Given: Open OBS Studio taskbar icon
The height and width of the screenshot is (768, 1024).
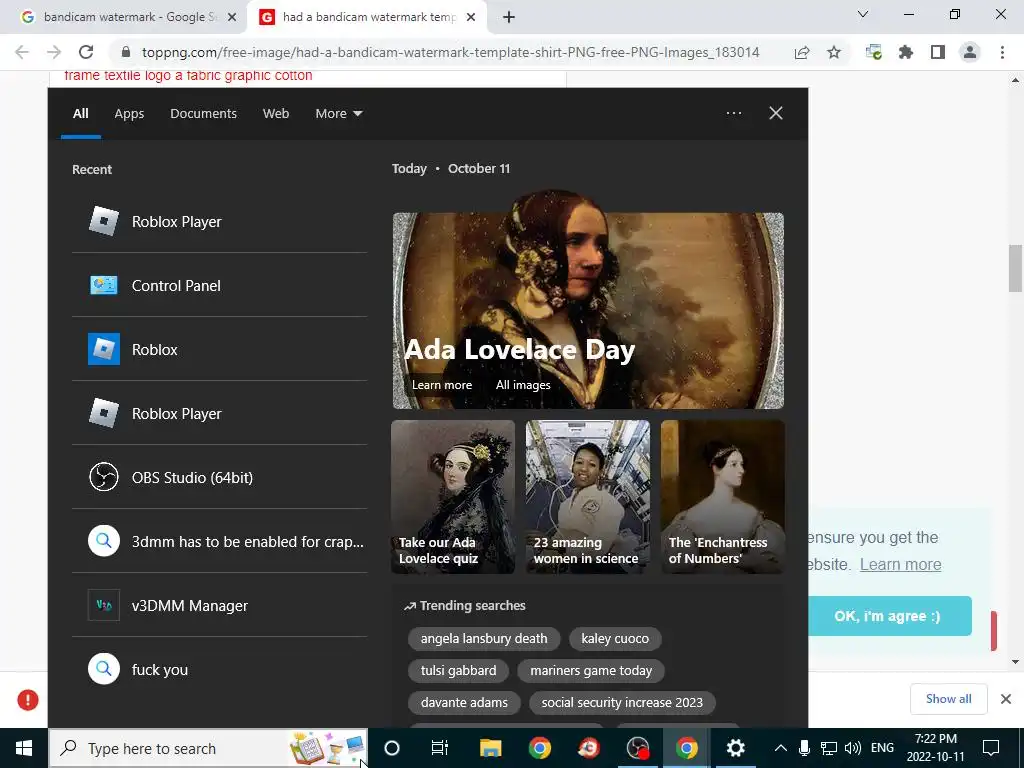Looking at the screenshot, I should pyautogui.click(x=637, y=748).
